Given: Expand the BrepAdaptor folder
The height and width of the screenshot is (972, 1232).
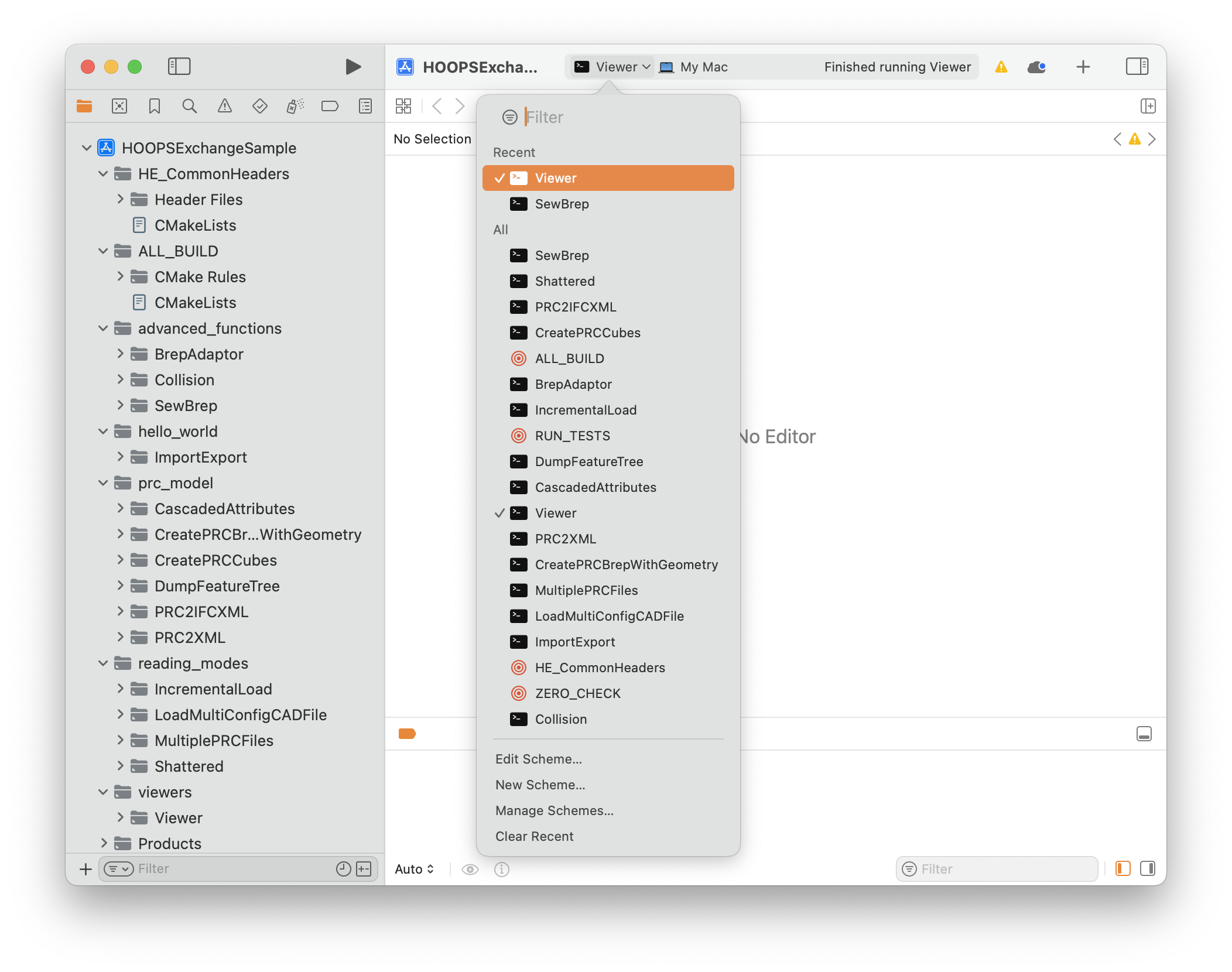Looking at the screenshot, I should tap(121, 354).
